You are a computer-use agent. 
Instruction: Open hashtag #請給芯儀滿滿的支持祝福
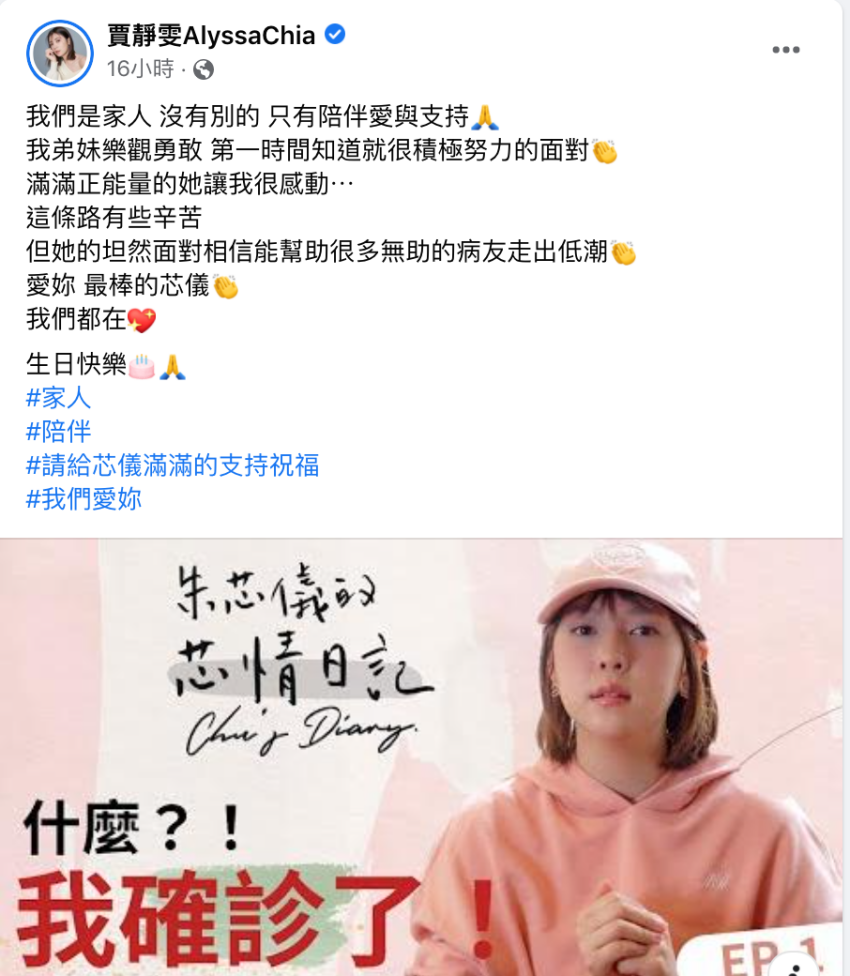[x=172, y=465]
